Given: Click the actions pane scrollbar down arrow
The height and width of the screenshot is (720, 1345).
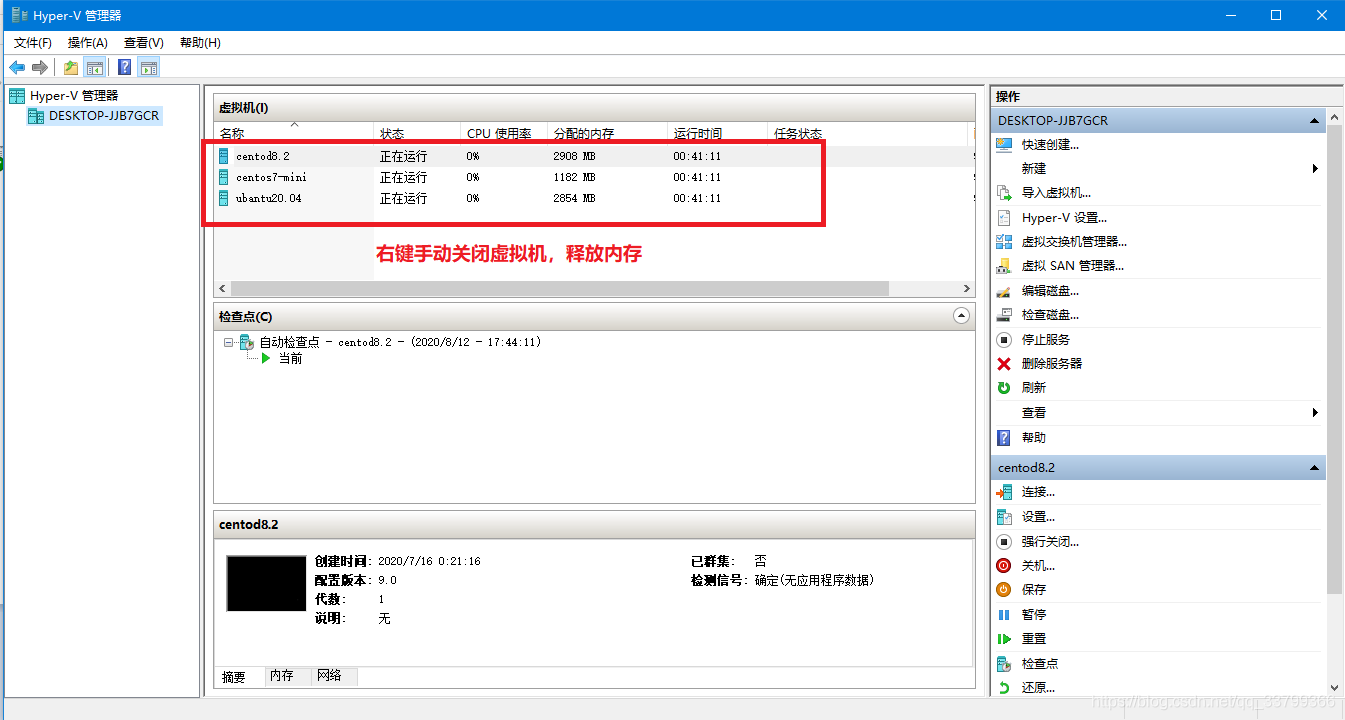Looking at the screenshot, I should click(x=1334, y=688).
